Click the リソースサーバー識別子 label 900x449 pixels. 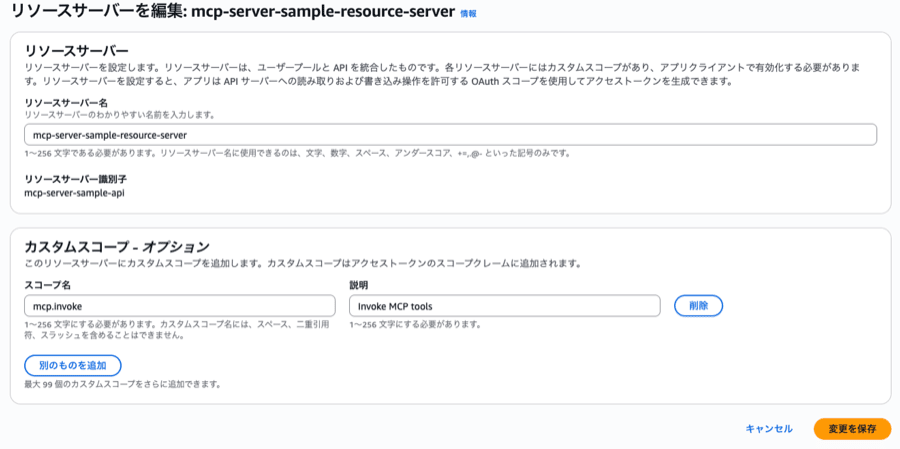point(75,178)
